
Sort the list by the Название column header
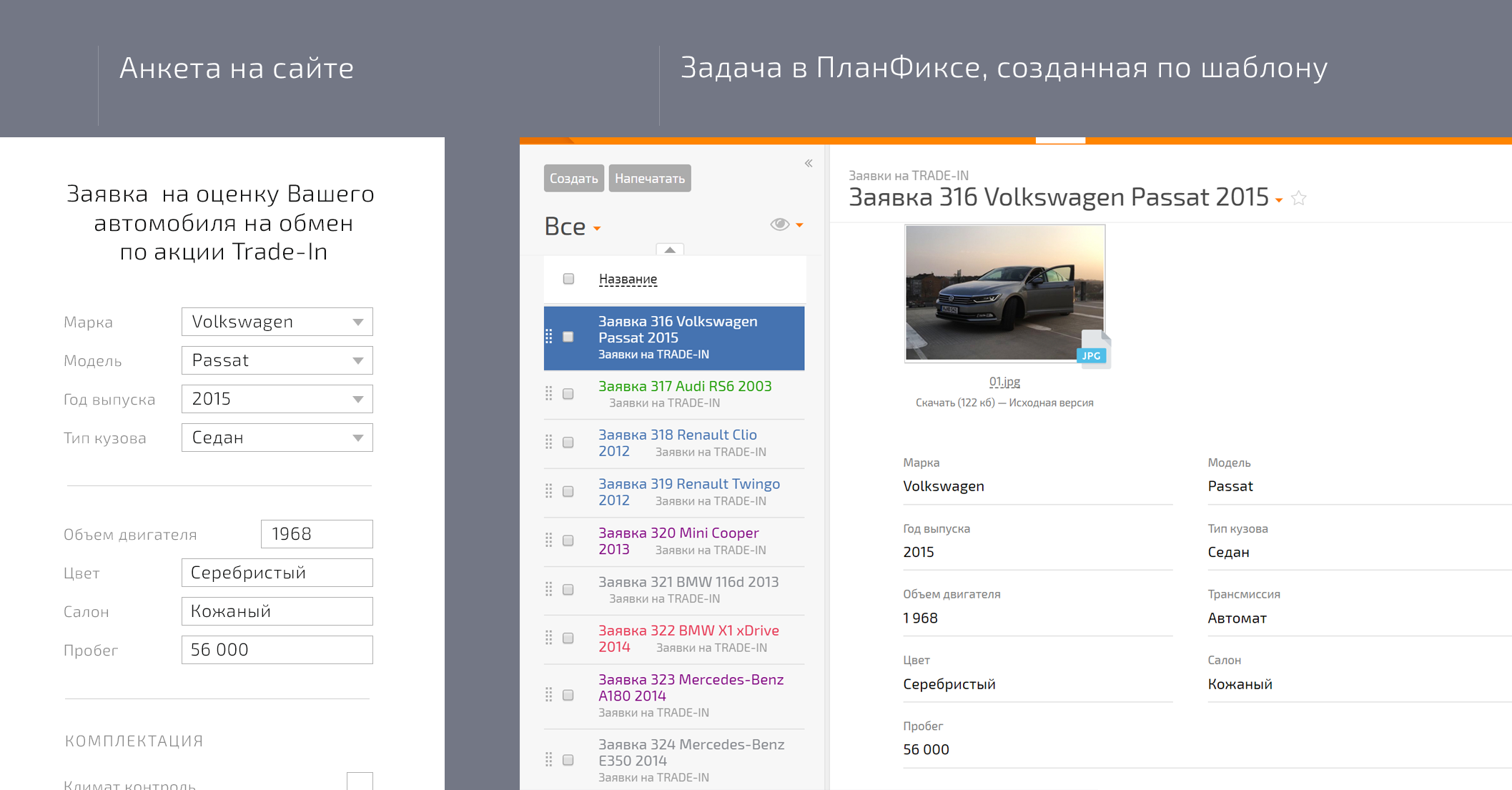click(628, 279)
